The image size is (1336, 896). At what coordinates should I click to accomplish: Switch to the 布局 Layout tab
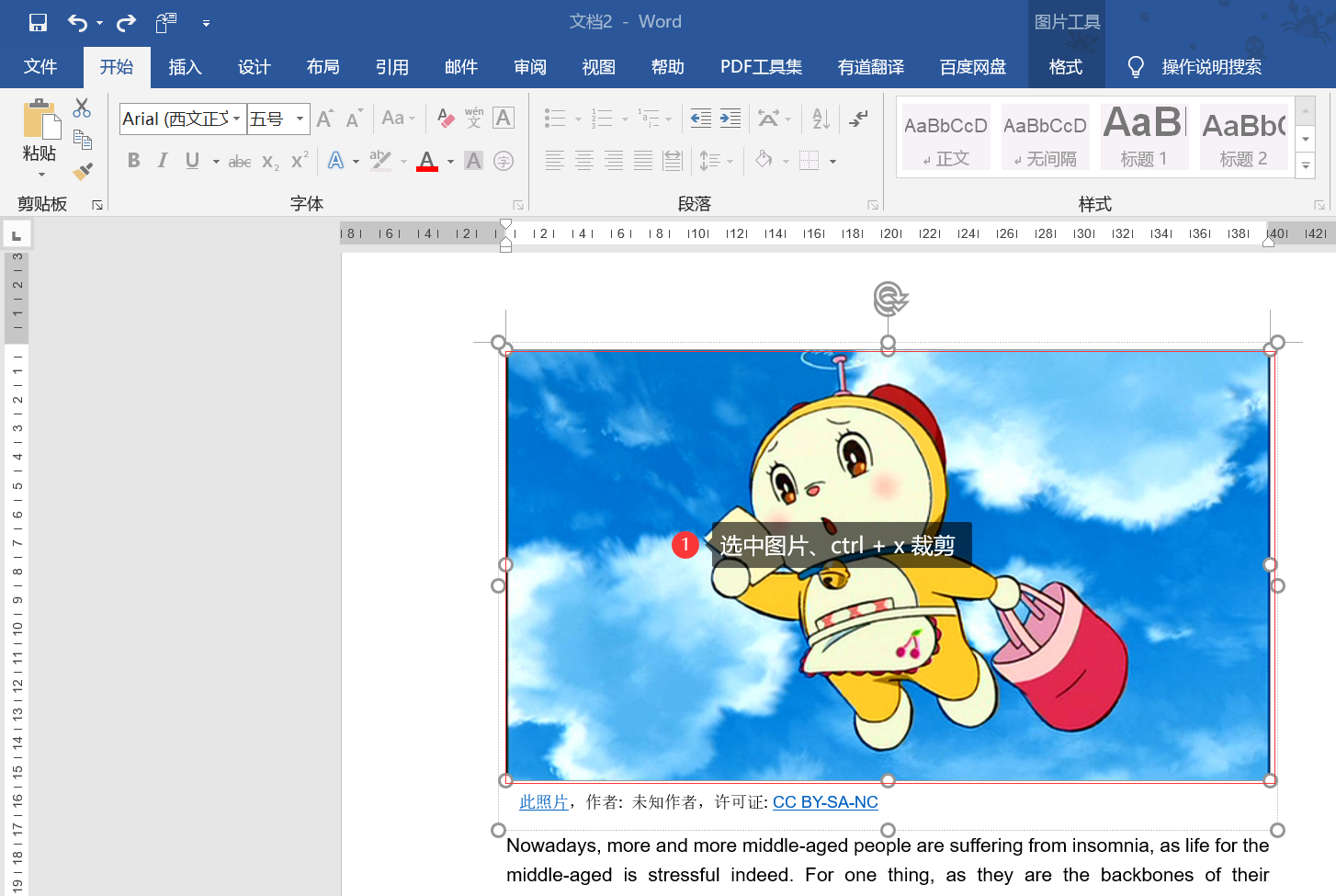pyautogui.click(x=323, y=67)
